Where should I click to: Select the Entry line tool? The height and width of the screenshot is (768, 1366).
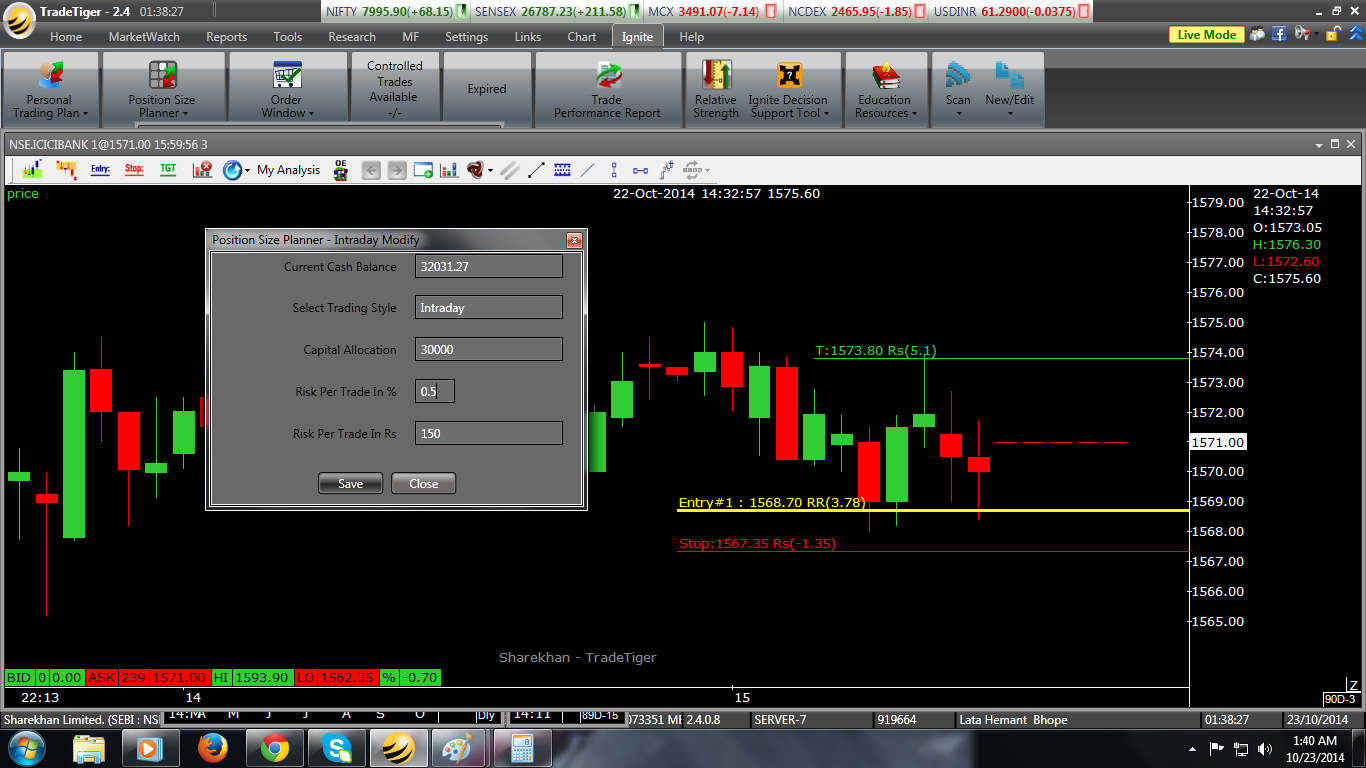pyautogui.click(x=100, y=170)
